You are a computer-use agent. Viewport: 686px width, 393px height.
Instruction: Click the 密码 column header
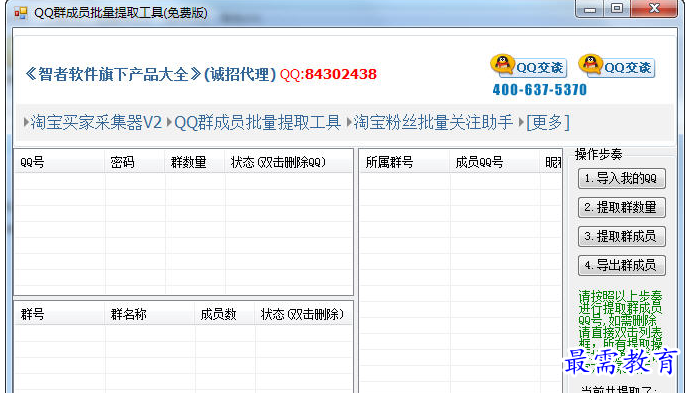(x=135, y=162)
